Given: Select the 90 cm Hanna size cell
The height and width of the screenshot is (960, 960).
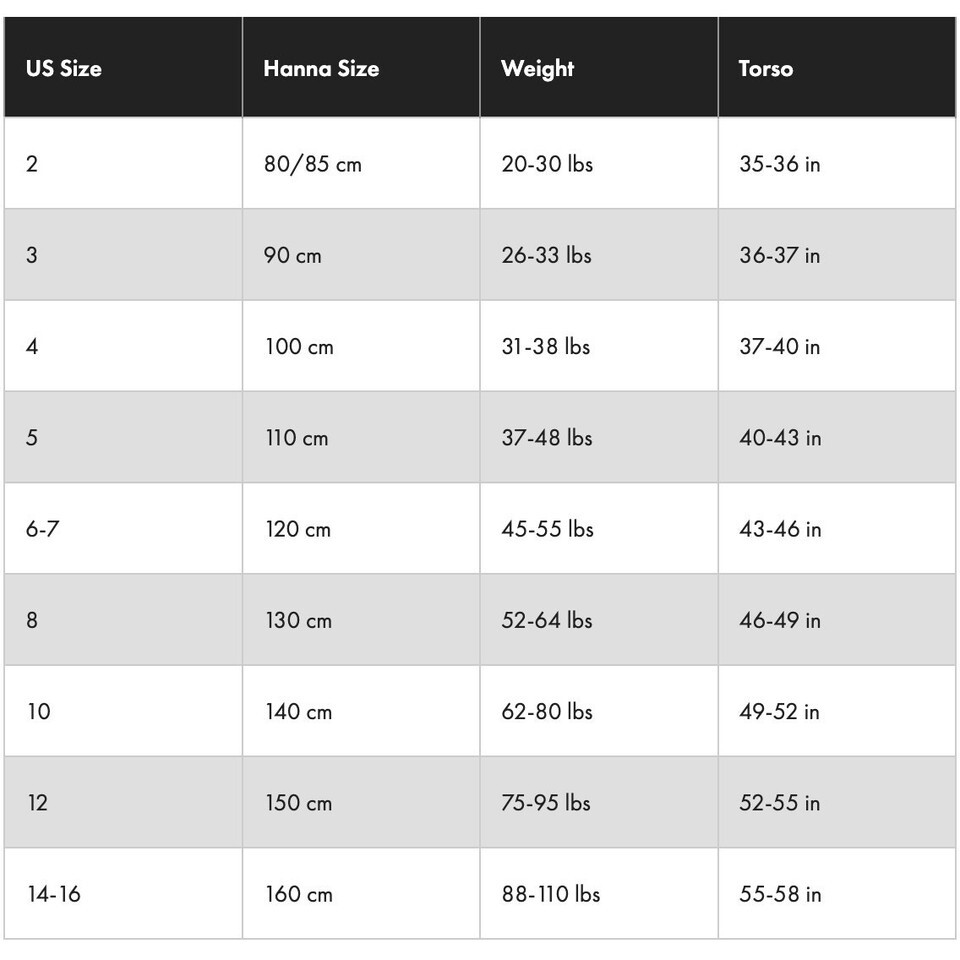Looking at the screenshot, I should [x=293, y=255].
